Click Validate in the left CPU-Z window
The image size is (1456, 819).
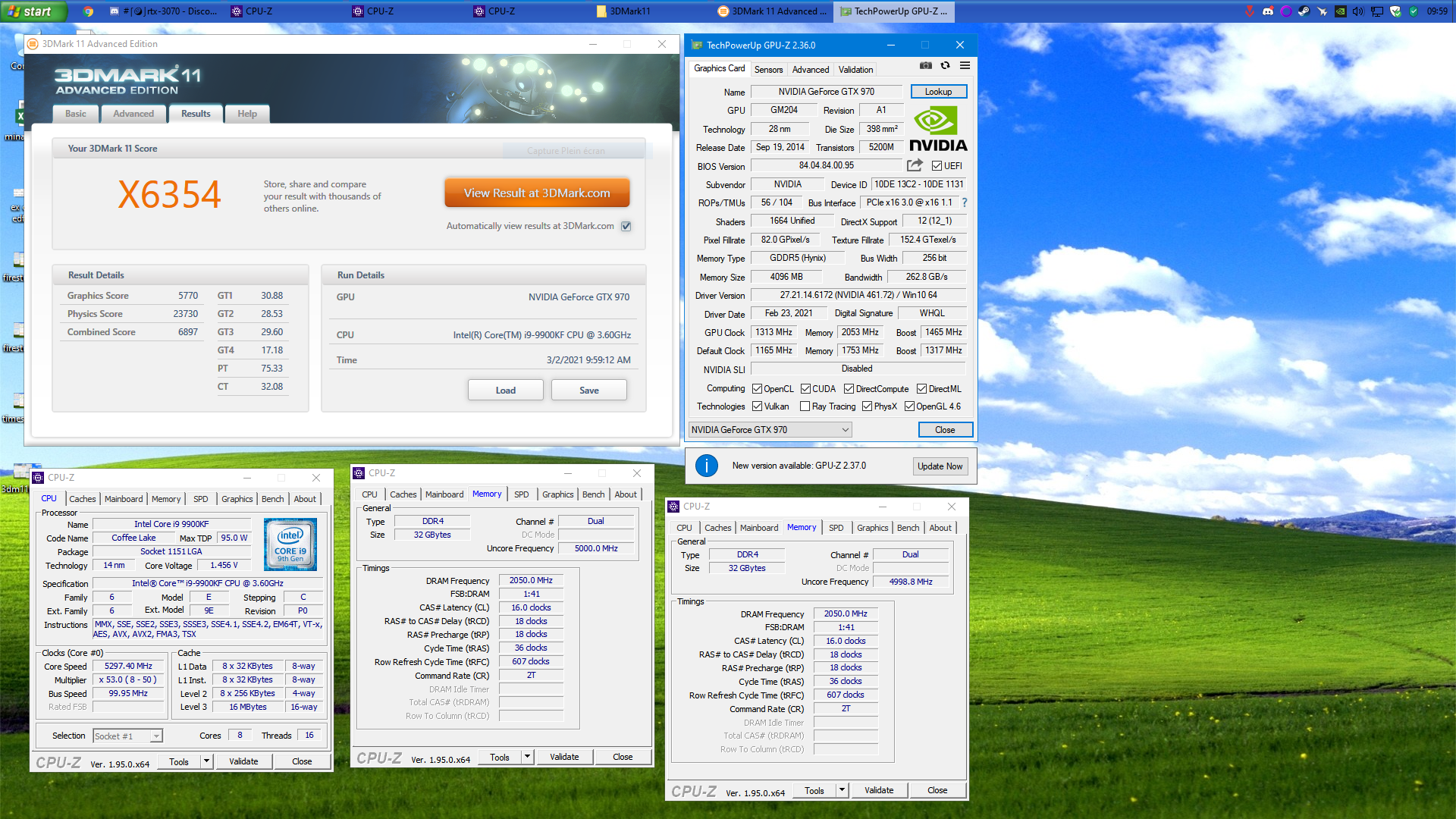pos(243,761)
